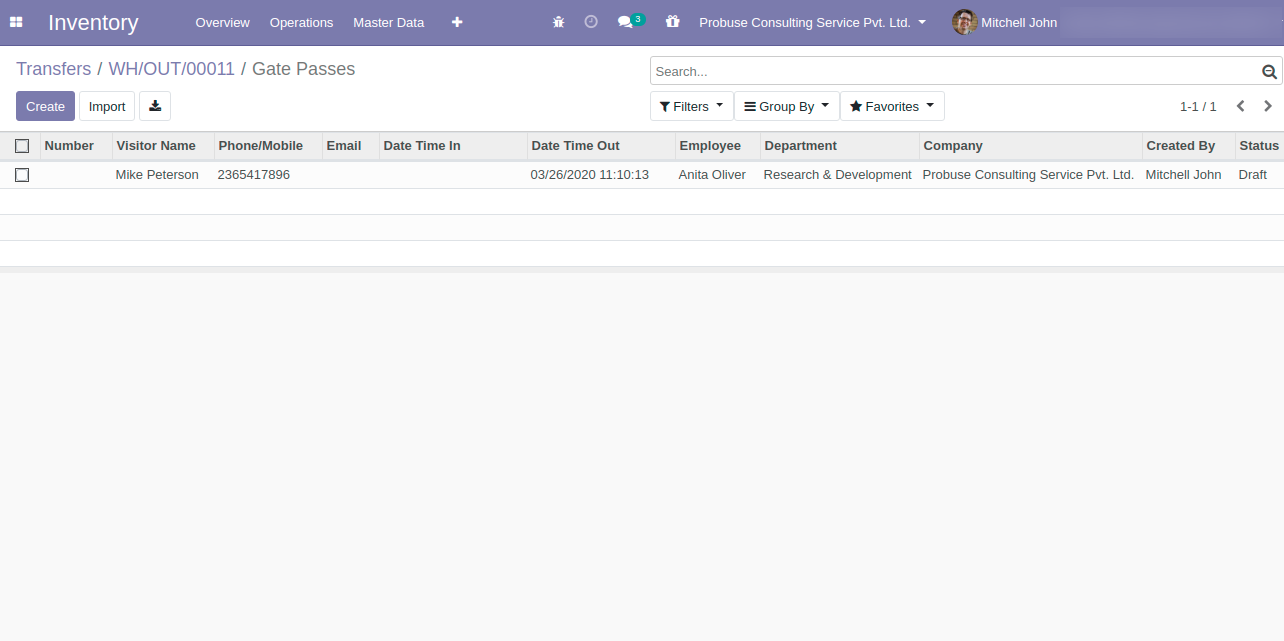Sort by Email column header

[x=351, y=146]
